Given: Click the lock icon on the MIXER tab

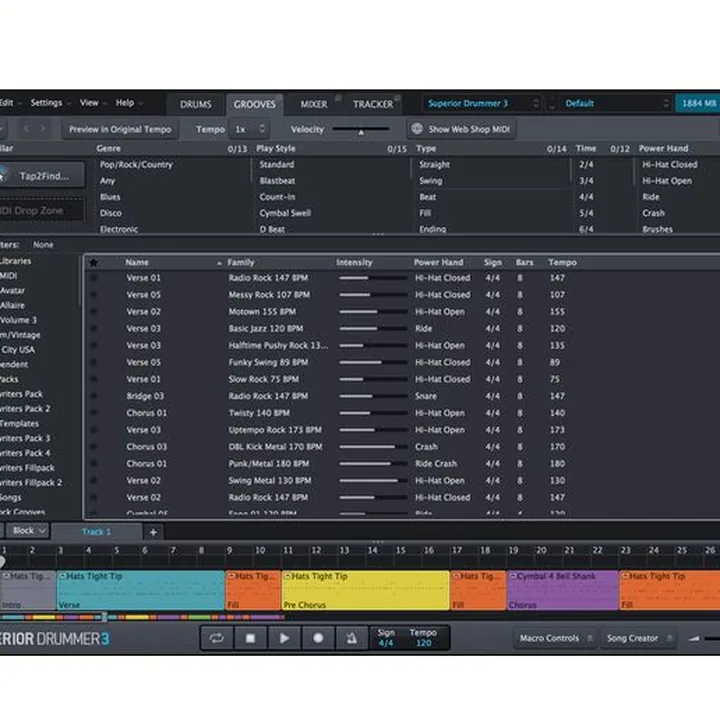Looking at the screenshot, I should 338,97.
